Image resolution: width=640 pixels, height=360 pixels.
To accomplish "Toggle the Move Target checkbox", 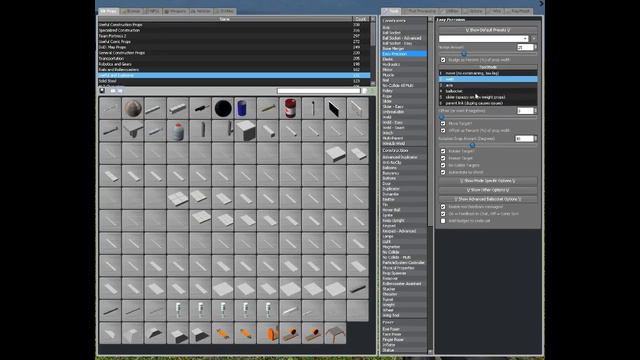I will [443, 123].
